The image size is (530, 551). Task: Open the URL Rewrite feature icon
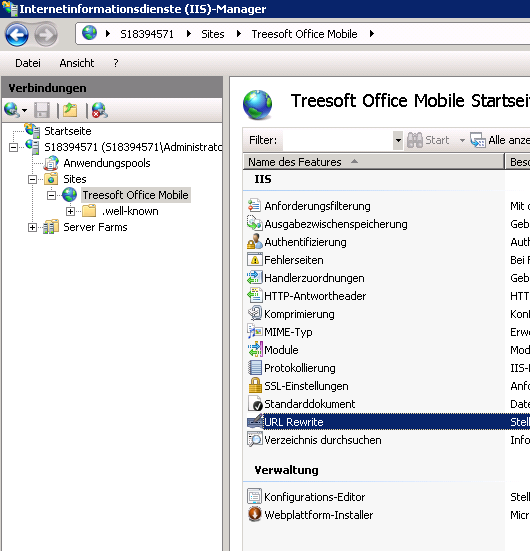pos(255,421)
